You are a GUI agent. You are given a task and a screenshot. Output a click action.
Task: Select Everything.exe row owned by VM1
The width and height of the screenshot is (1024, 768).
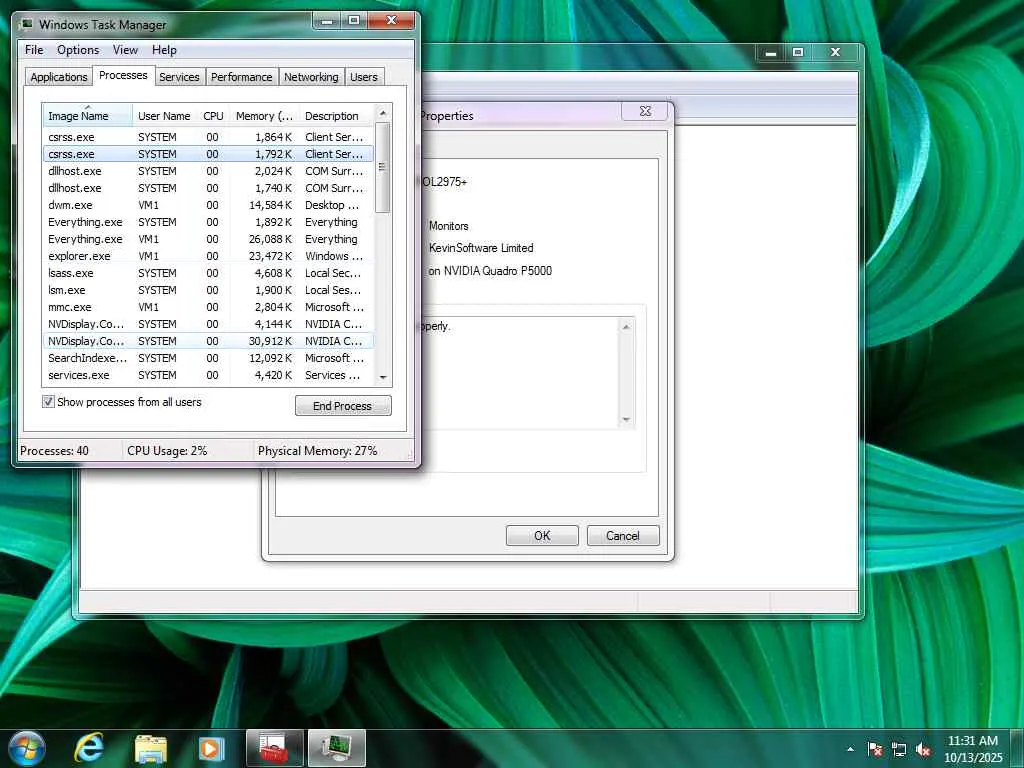click(x=208, y=239)
